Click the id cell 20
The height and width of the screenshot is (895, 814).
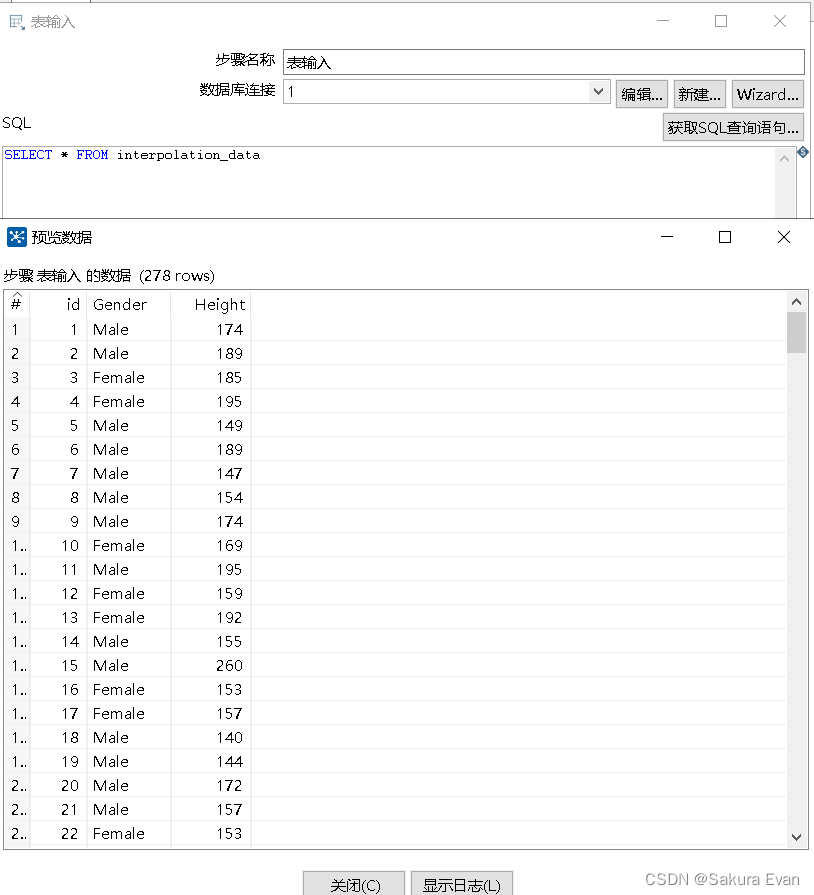[x=58, y=785]
